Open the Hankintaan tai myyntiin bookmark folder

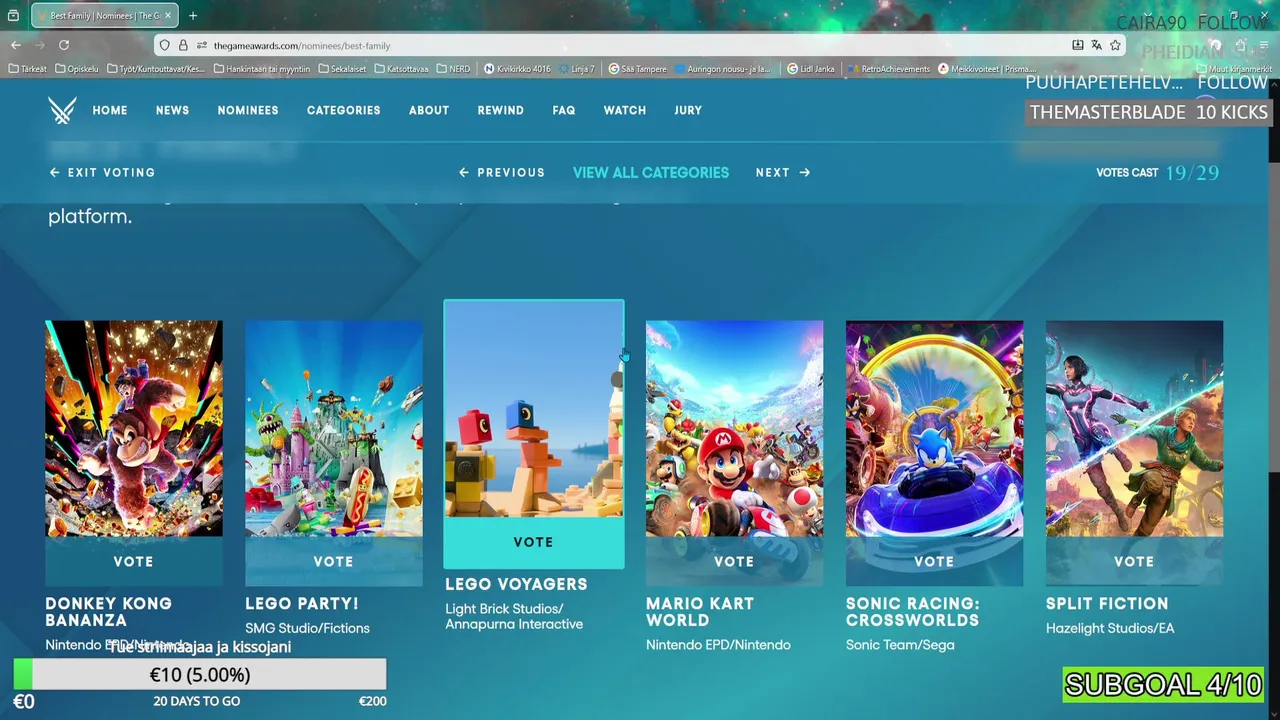(x=262, y=69)
